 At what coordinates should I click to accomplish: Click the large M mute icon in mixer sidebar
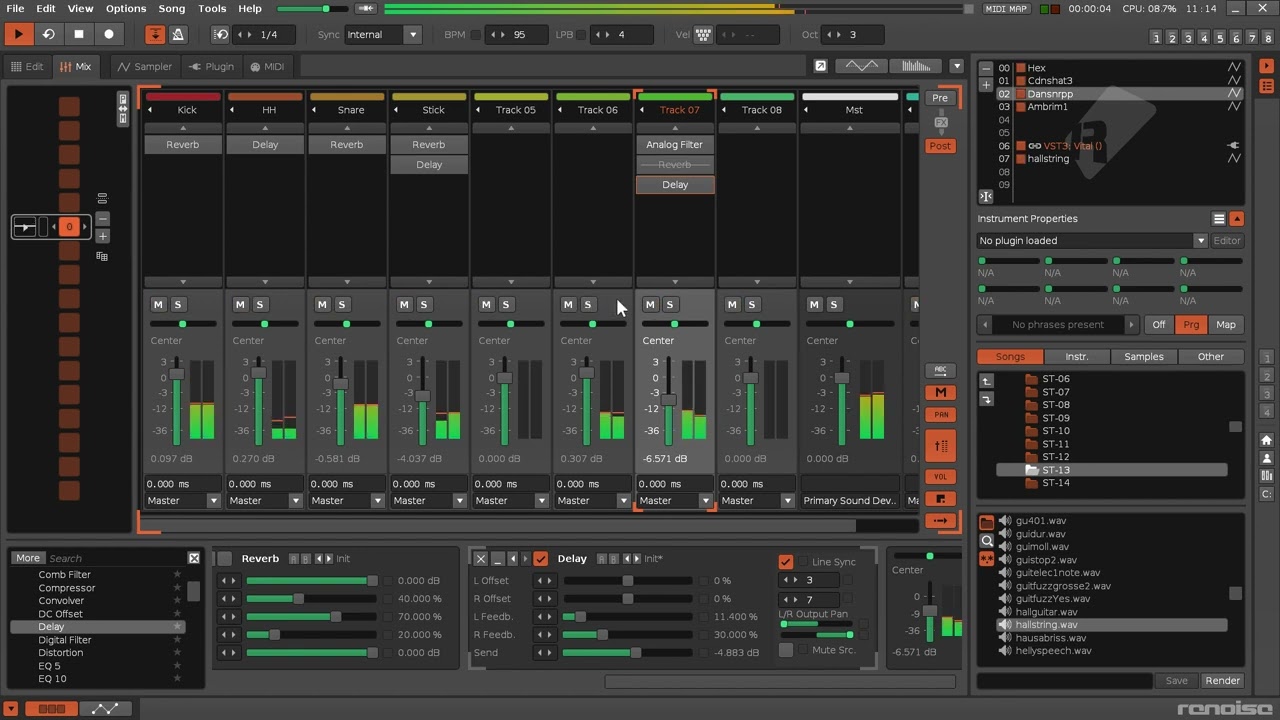(940, 392)
